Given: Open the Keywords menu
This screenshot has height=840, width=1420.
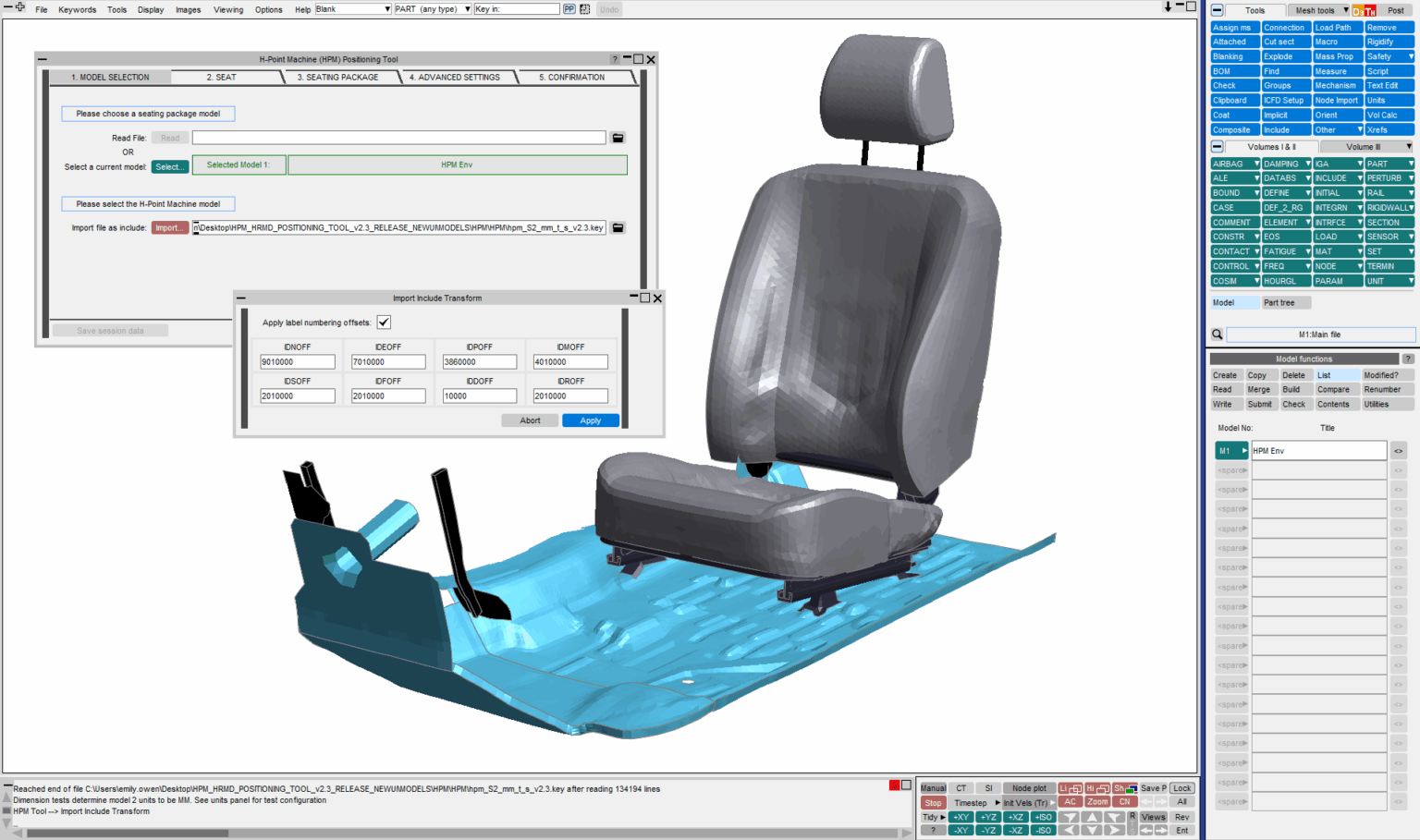Looking at the screenshot, I should click(77, 9).
